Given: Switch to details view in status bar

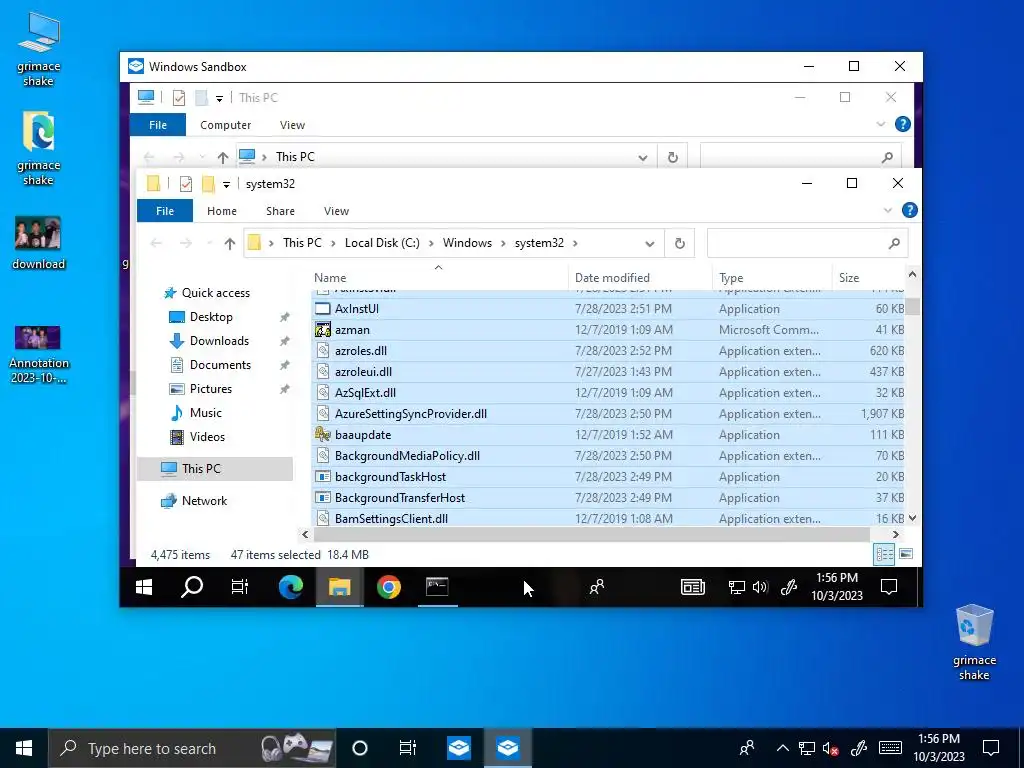Looking at the screenshot, I should point(884,554).
